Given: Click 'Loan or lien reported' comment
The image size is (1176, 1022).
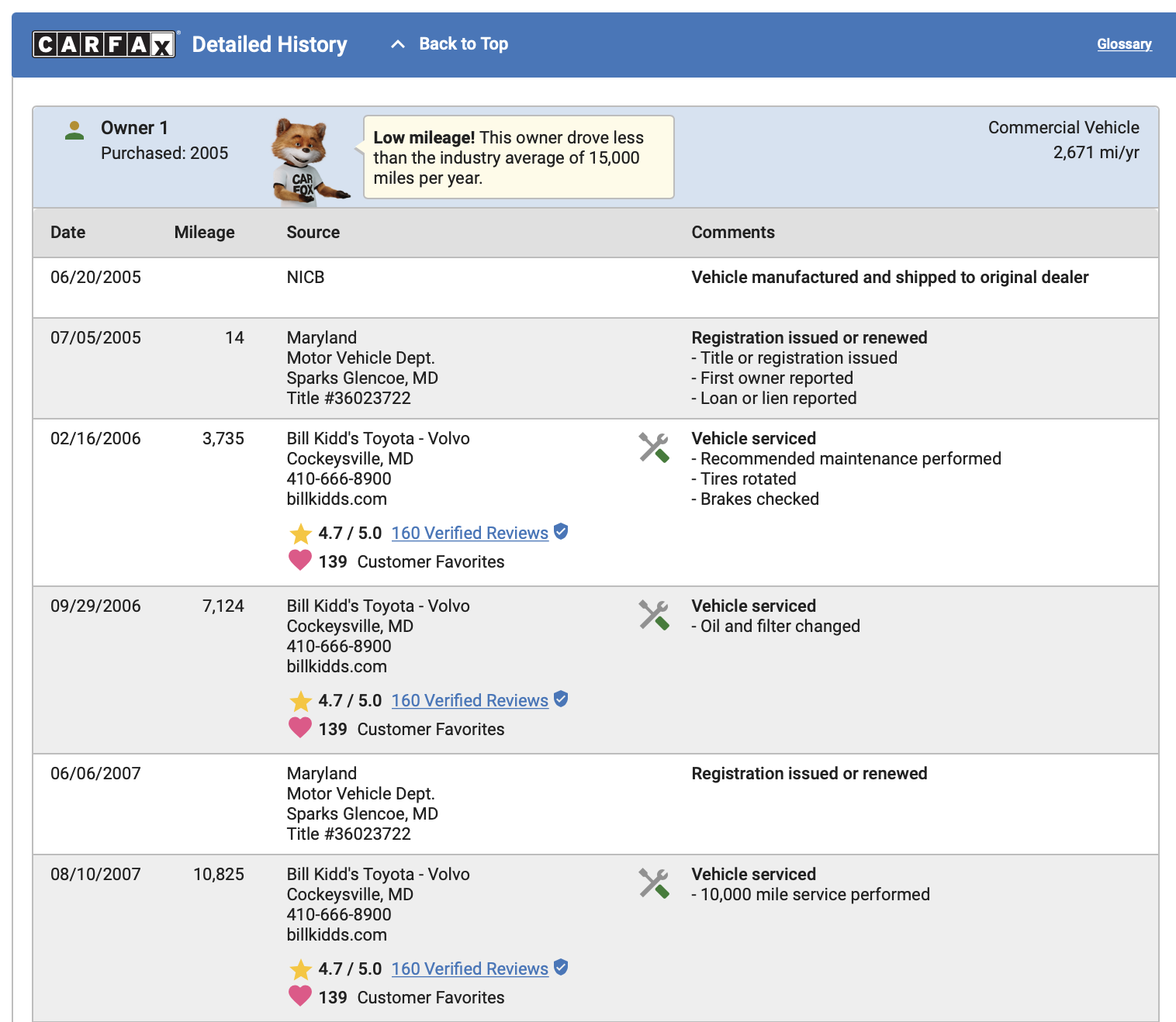Looking at the screenshot, I should (x=774, y=399).
